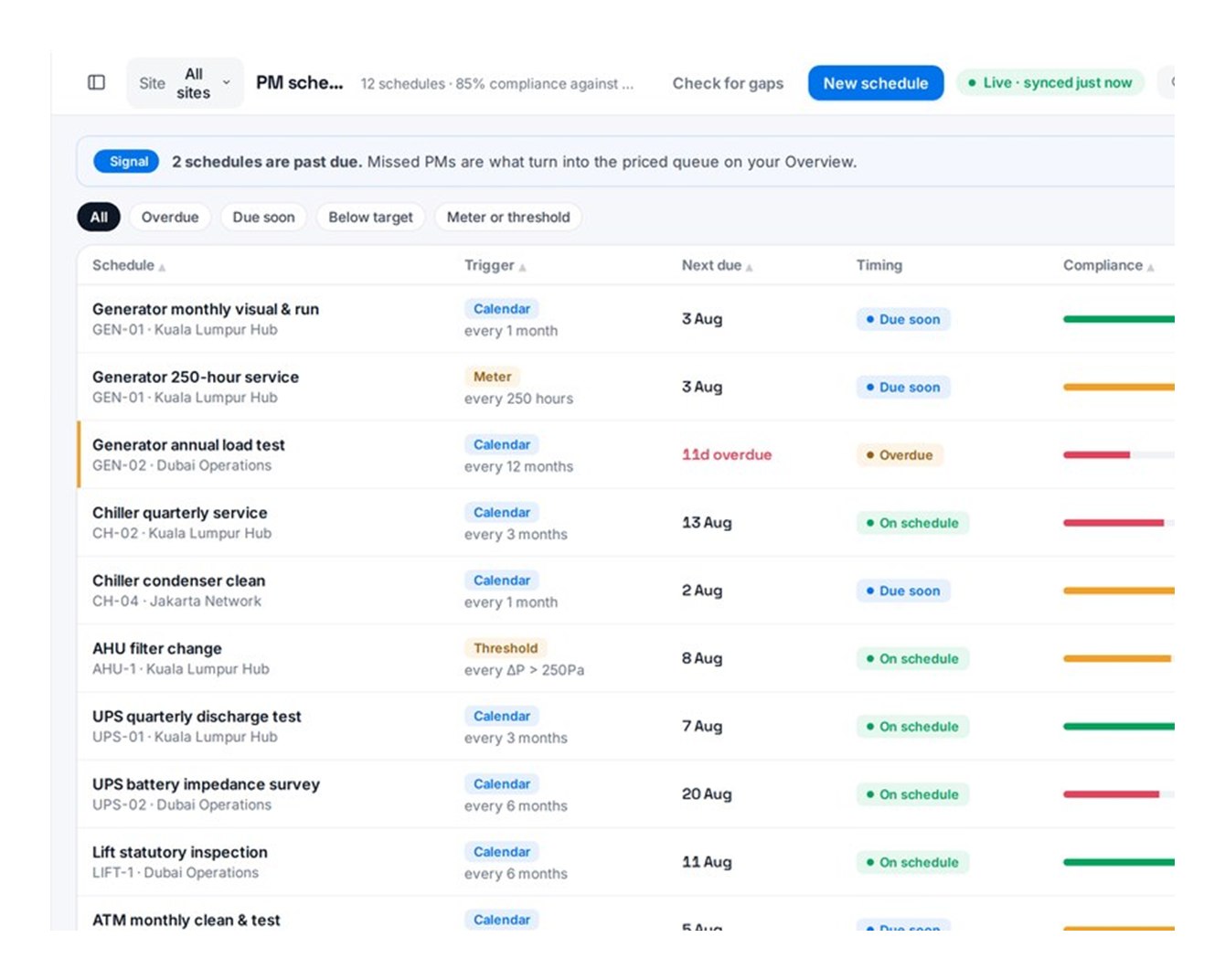Click compliance bar for UPS battery impedance survey
Screen dimensions: 1225x980
coord(1119,794)
